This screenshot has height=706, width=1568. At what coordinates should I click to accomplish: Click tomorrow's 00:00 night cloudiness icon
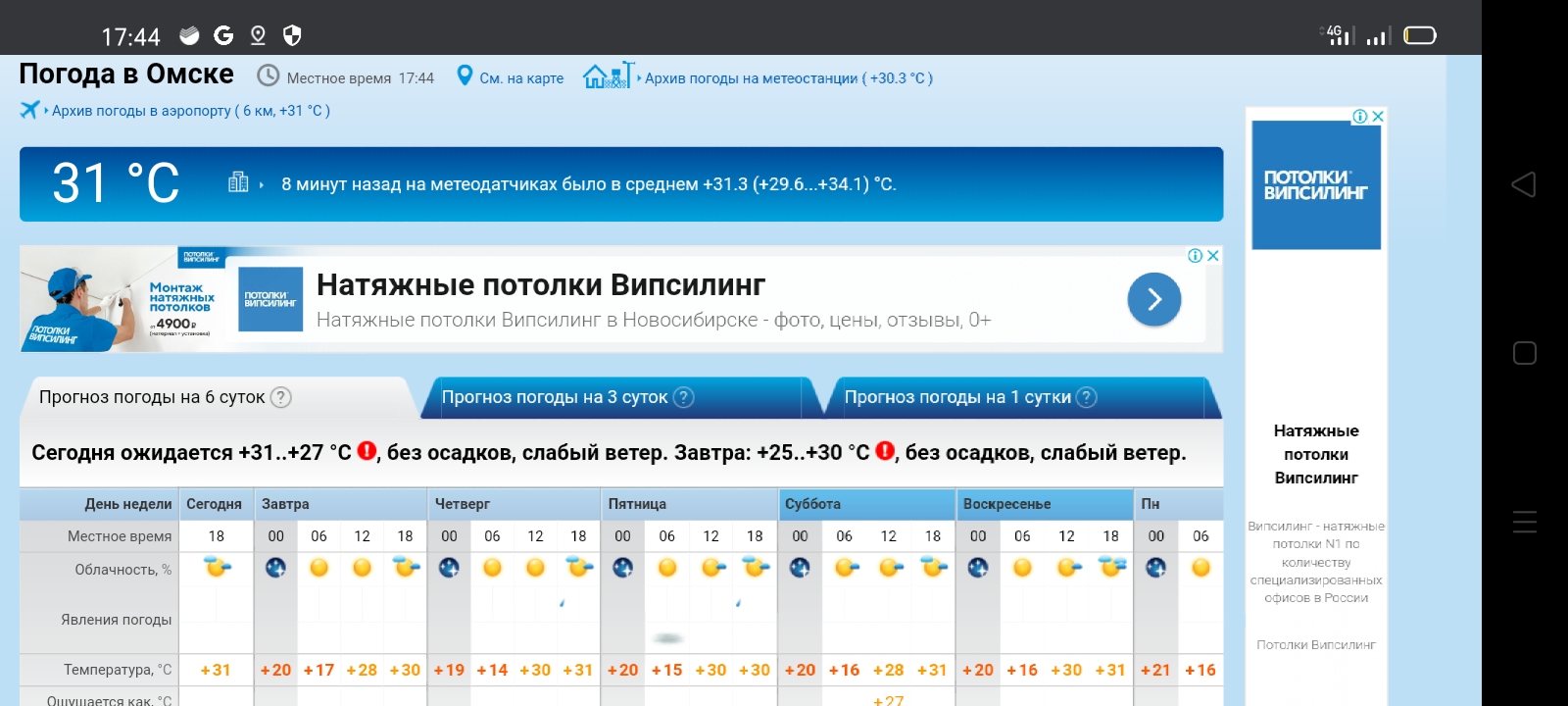click(275, 567)
